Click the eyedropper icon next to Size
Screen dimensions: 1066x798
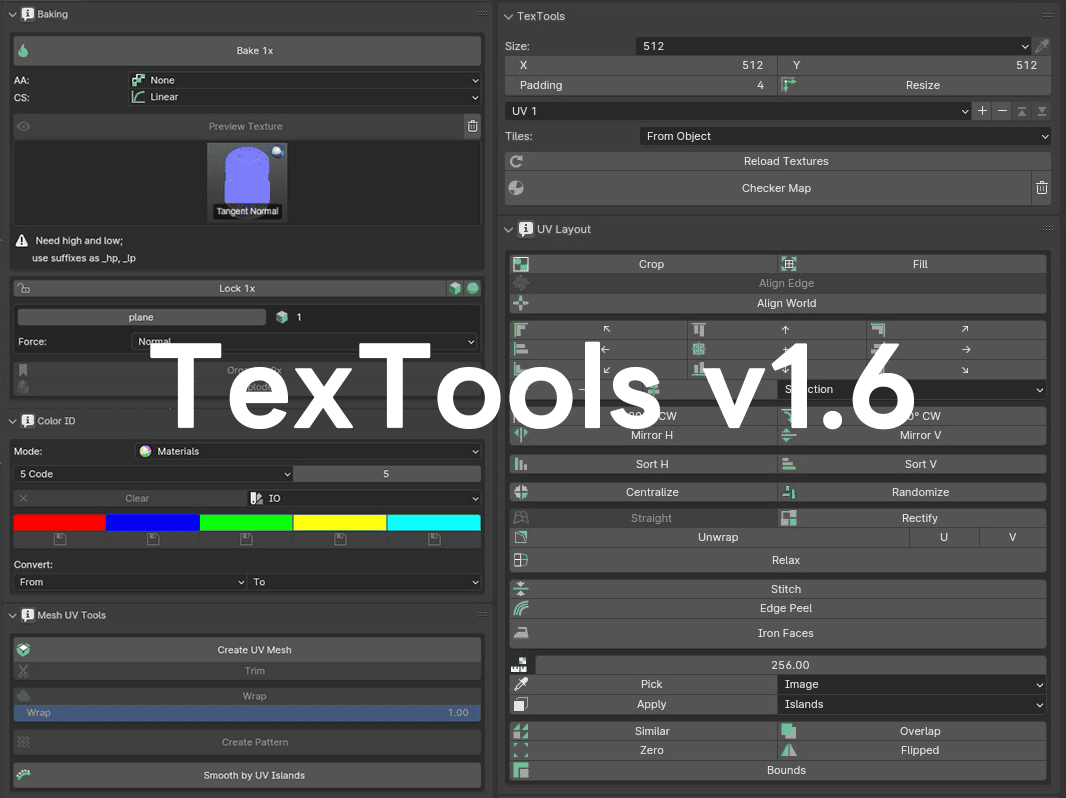tap(1042, 46)
